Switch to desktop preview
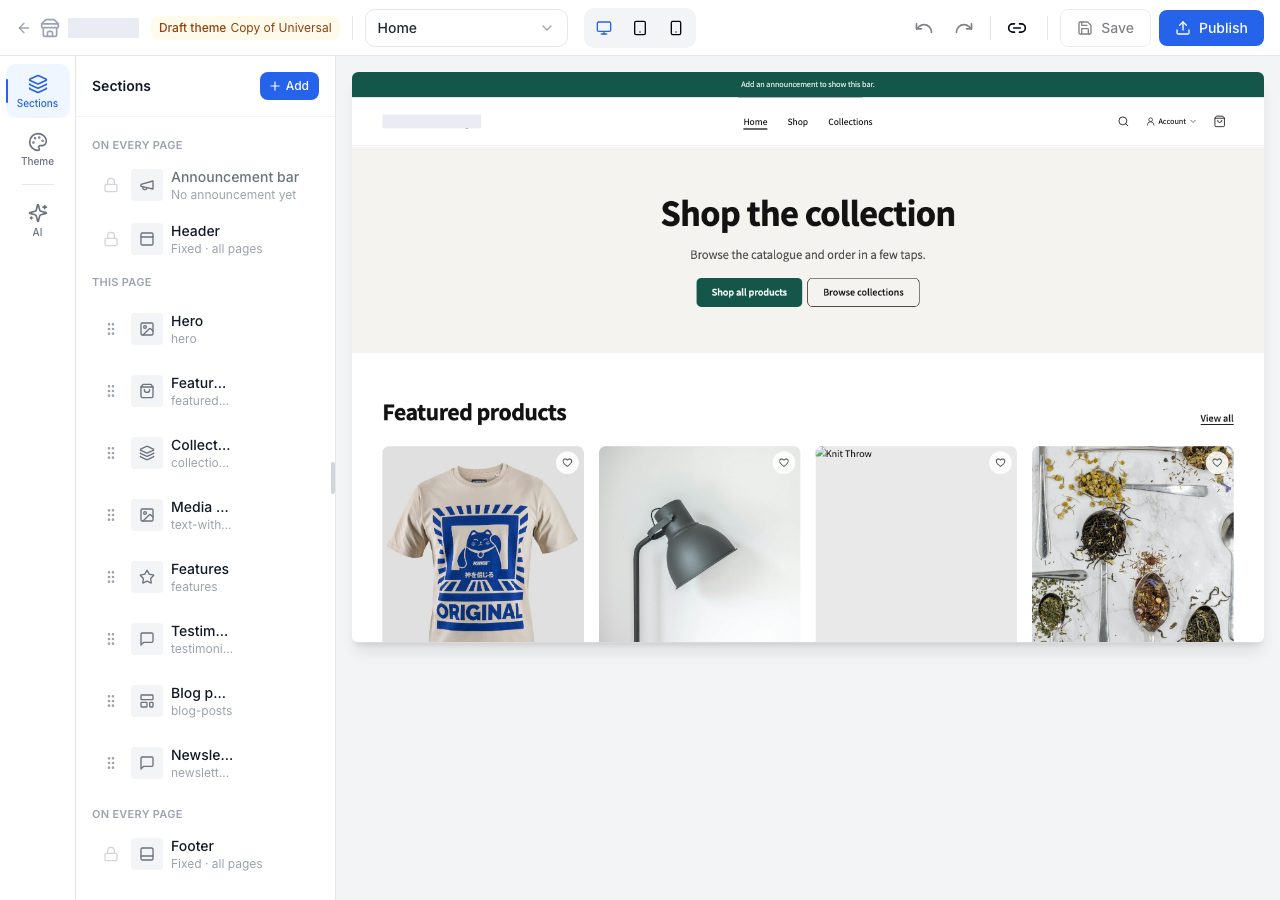 coord(604,28)
